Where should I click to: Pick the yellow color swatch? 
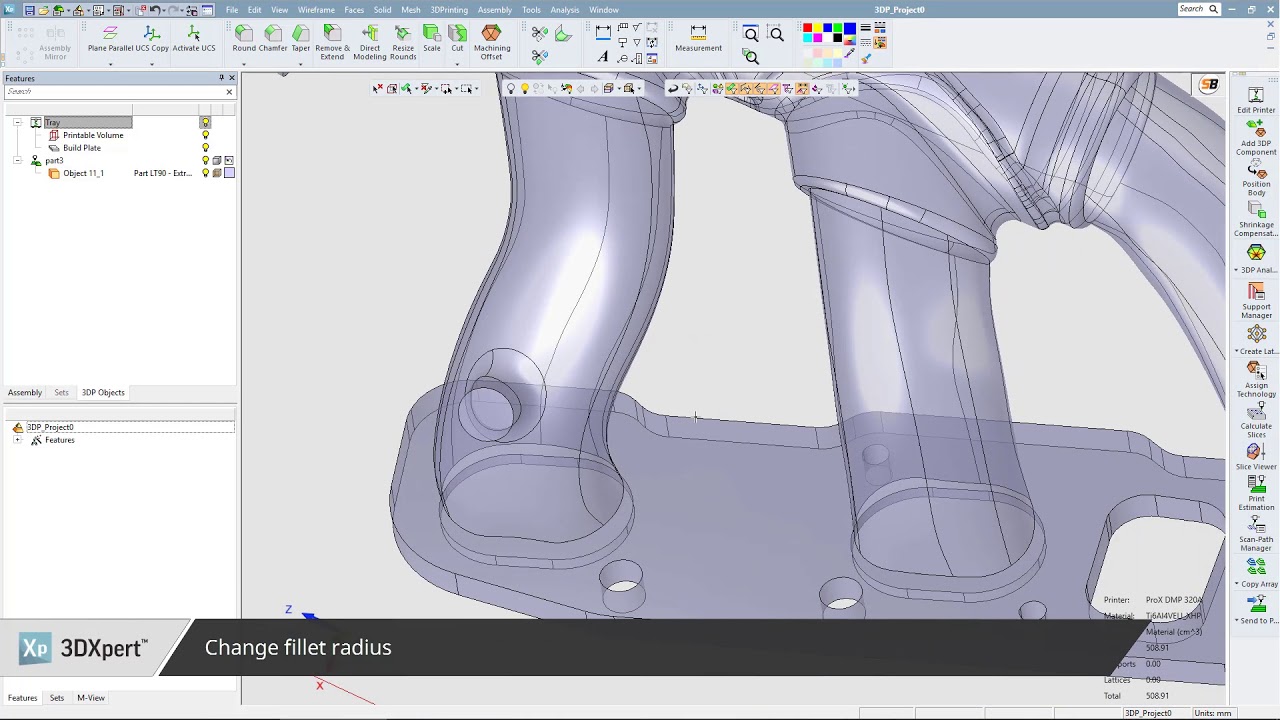(818, 28)
